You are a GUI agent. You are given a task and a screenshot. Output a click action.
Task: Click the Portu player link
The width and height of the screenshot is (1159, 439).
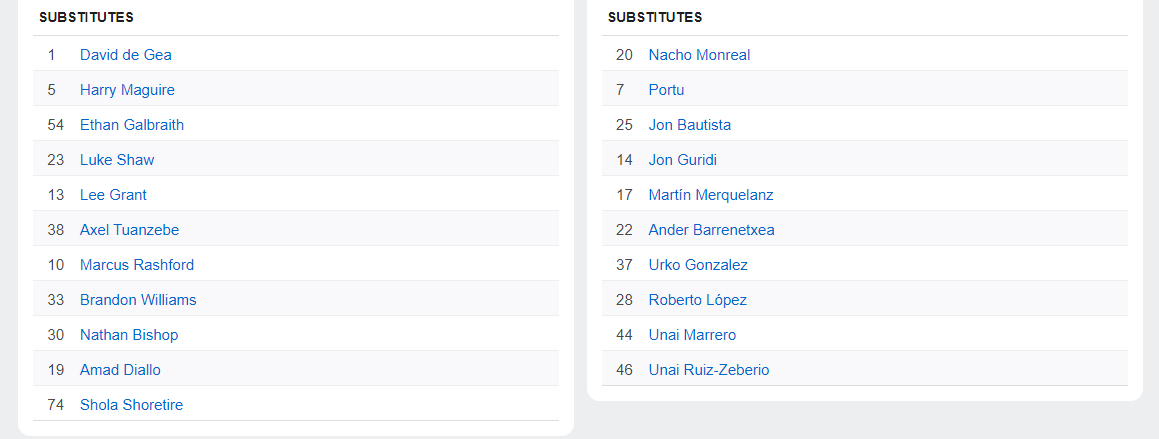point(666,90)
